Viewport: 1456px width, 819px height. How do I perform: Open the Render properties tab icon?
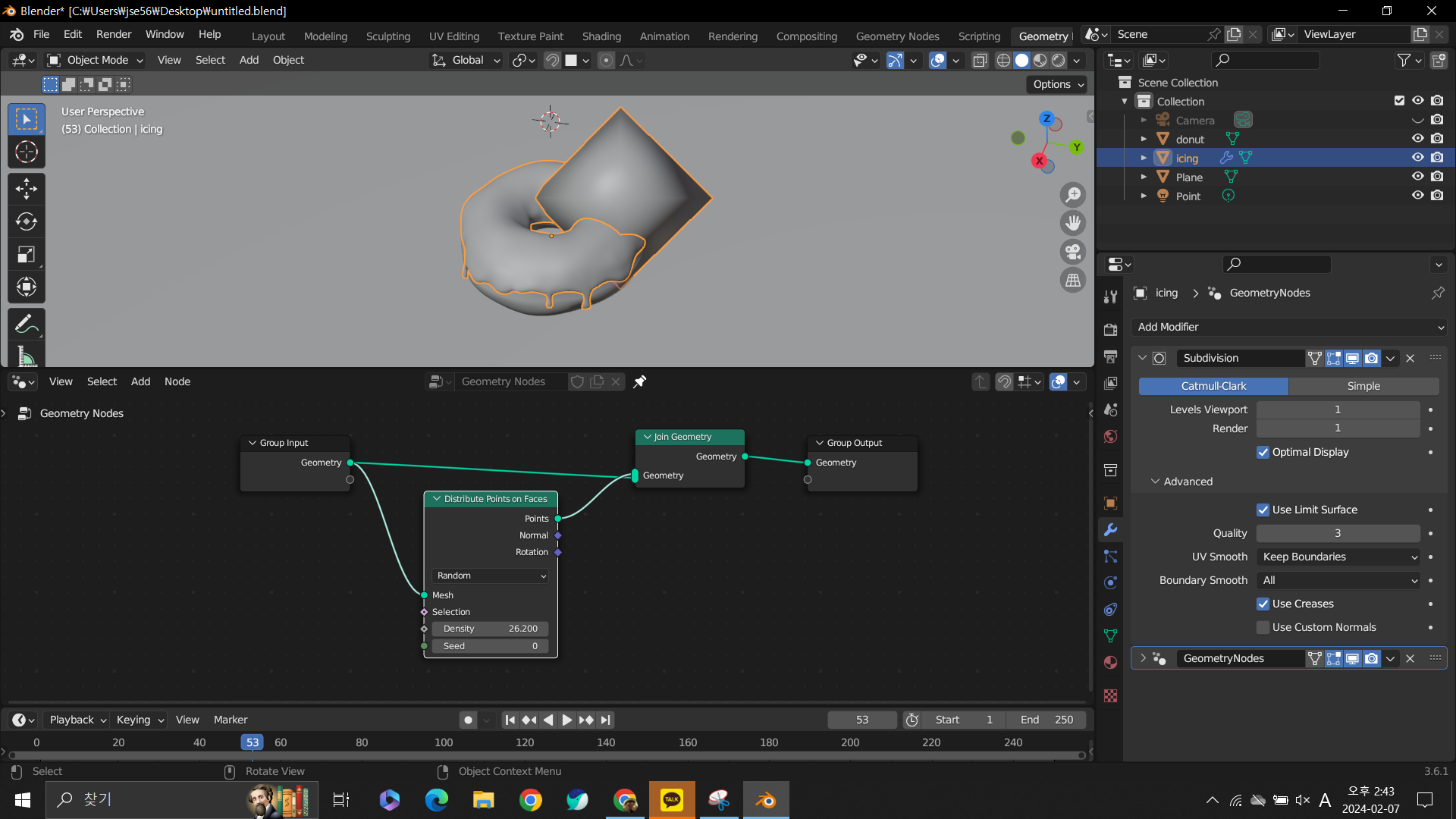tap(1111, 330)
